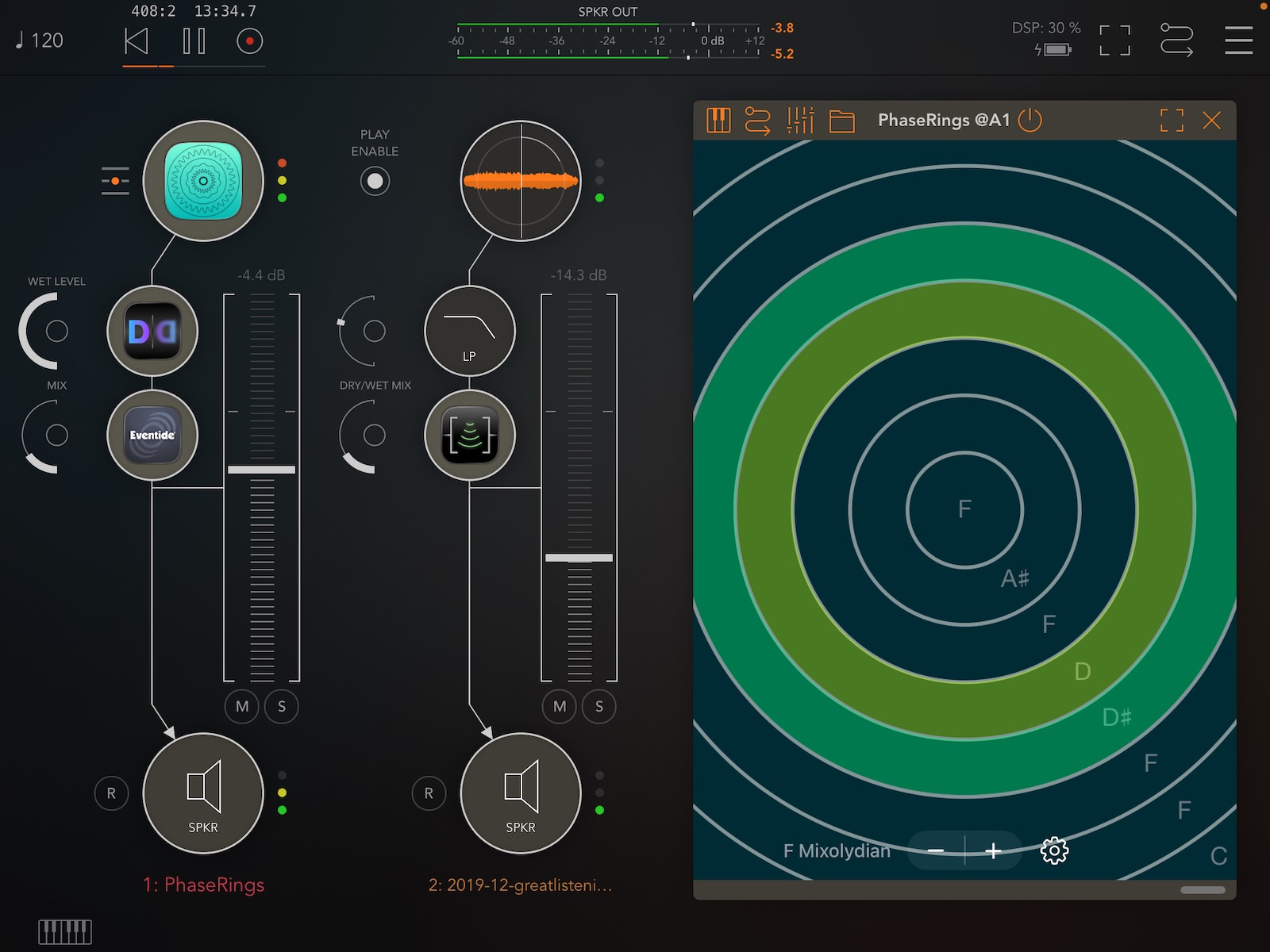The width and height of the screenshot is (1270, 952).
Task: Tap the center F ring
Action: (x=964, y=509)
